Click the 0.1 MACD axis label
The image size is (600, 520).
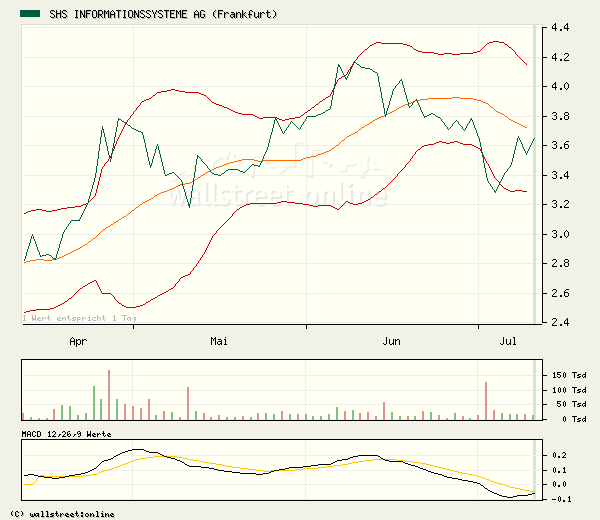click(x=559, y=470)
